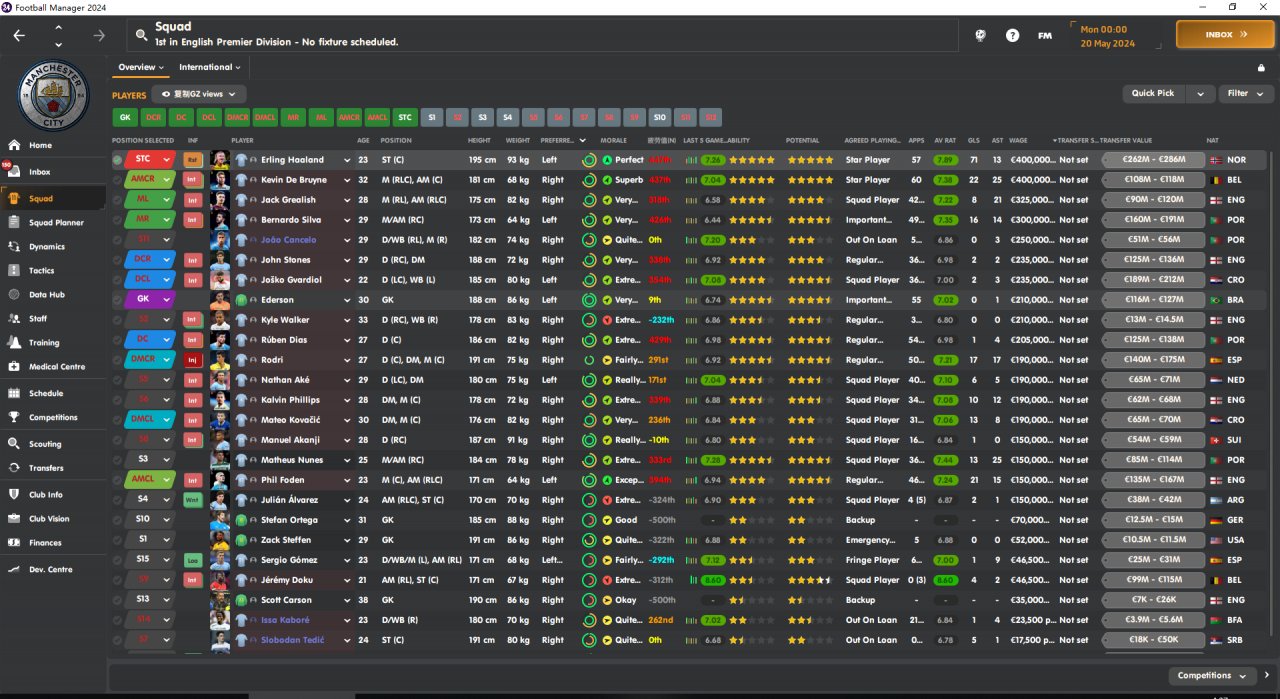This screenshot has height=699, width=1280.
Task: Toggle the selection tick for Jérémy Doku
Action: coord(117,580)
